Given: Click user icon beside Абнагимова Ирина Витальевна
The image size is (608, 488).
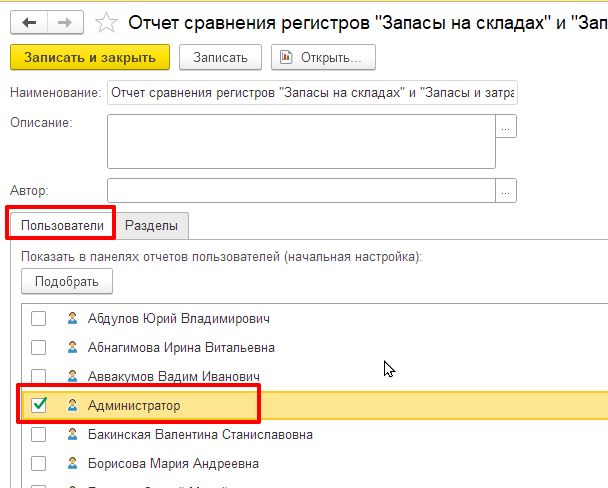Looking at the screenshot, I should pyautogui.click(x=72, y=348).
